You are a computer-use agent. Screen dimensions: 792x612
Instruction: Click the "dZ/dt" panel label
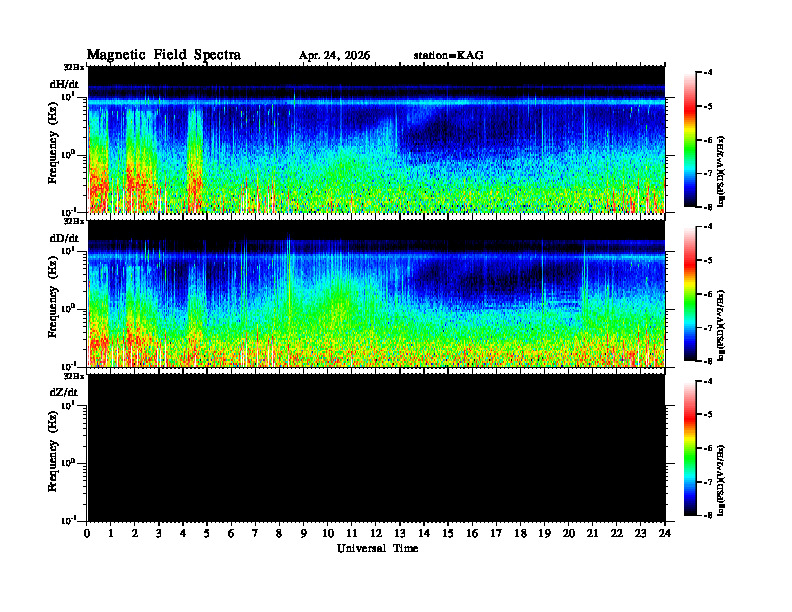point(64,392)
